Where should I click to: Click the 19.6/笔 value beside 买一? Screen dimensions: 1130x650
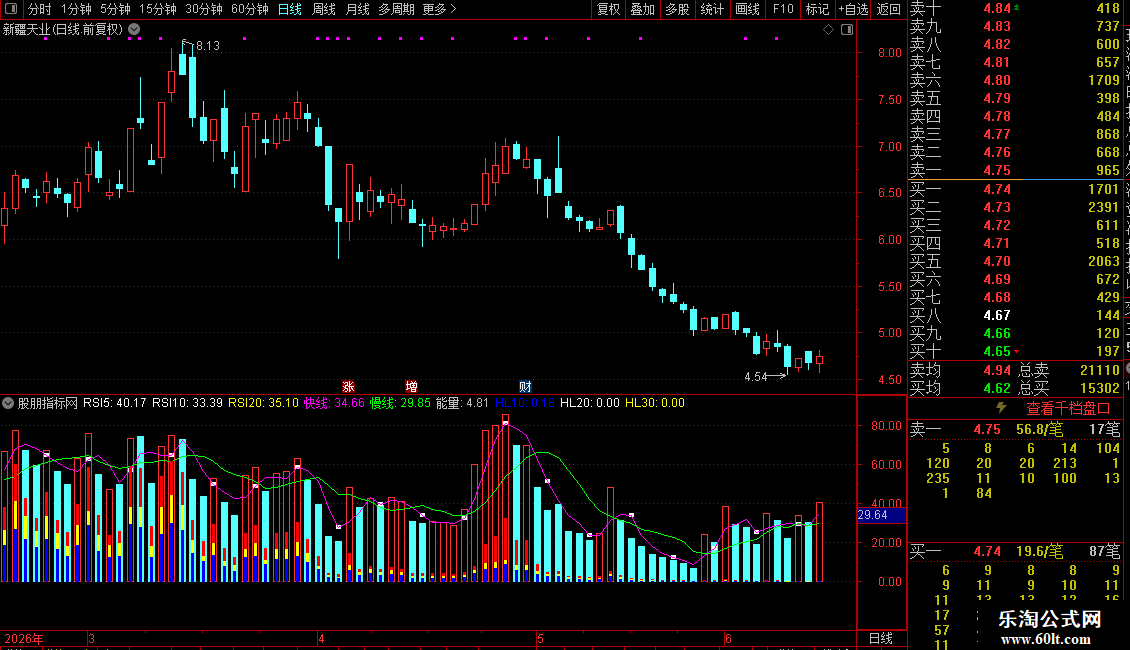click(x=1039, y=552)
